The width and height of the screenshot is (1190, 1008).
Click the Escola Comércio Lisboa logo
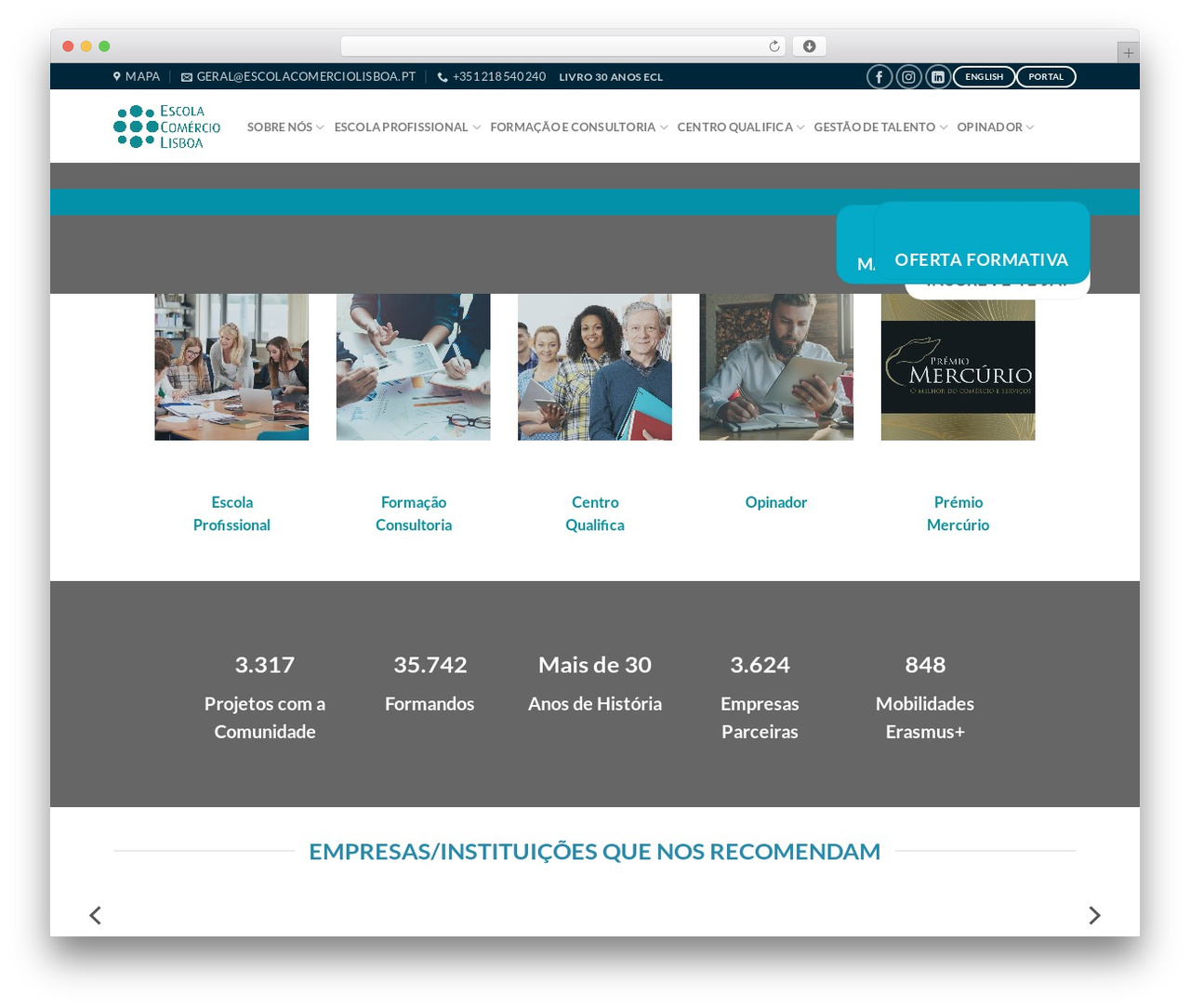pos(167,126)
